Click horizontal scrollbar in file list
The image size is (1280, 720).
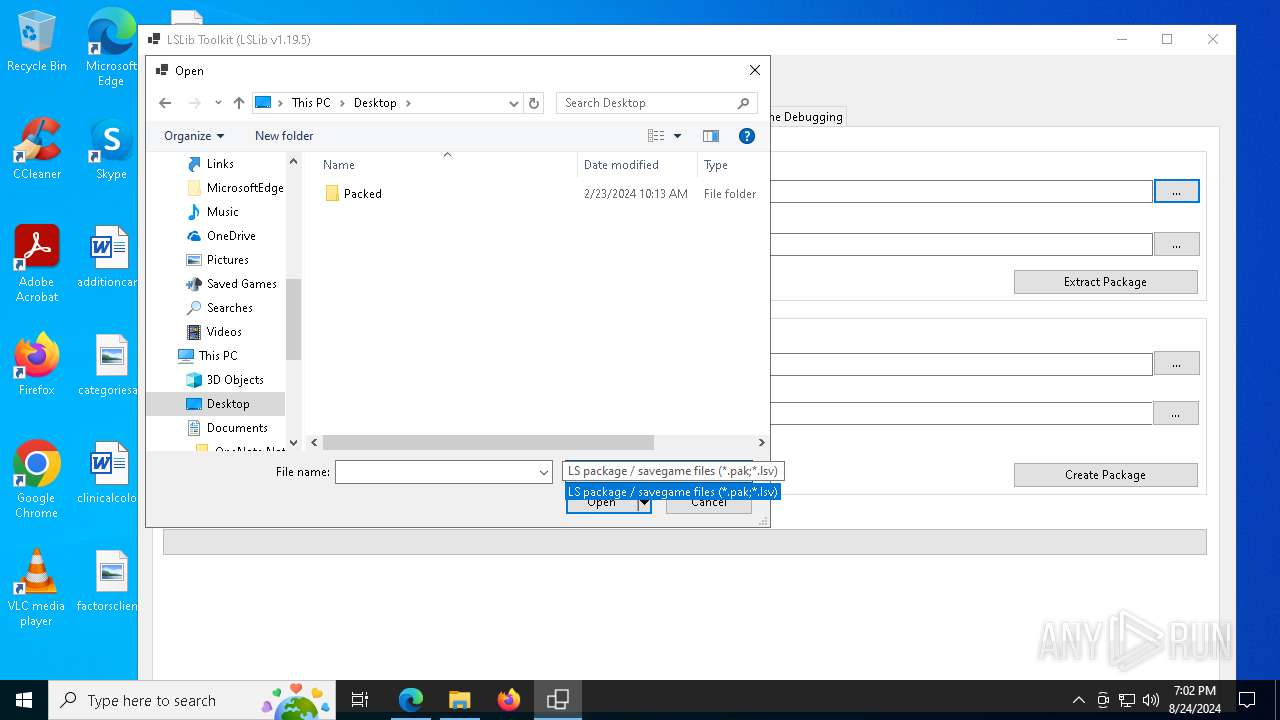coord(488,442)
